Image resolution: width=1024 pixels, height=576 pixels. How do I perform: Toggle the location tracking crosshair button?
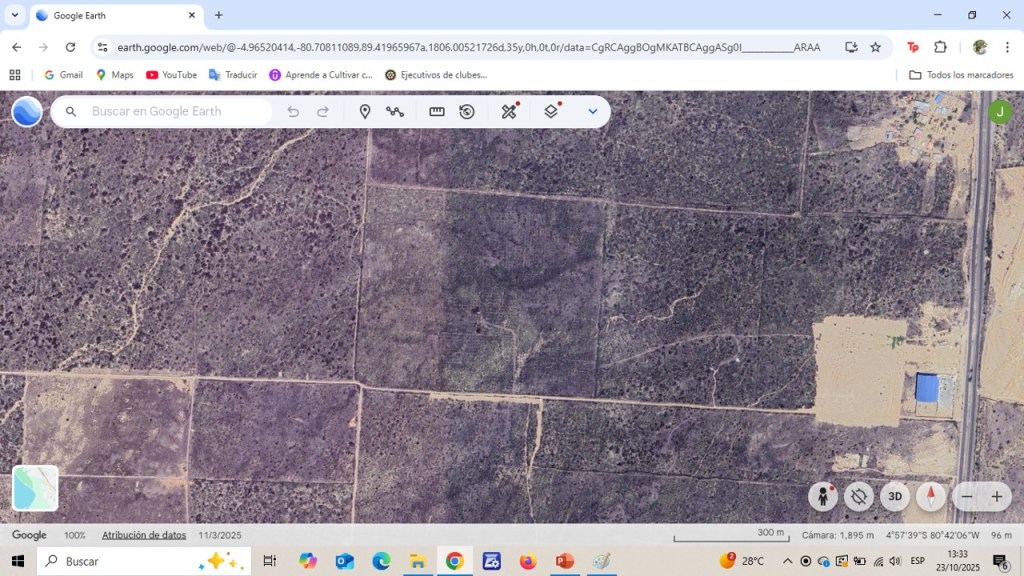point(859,496)
